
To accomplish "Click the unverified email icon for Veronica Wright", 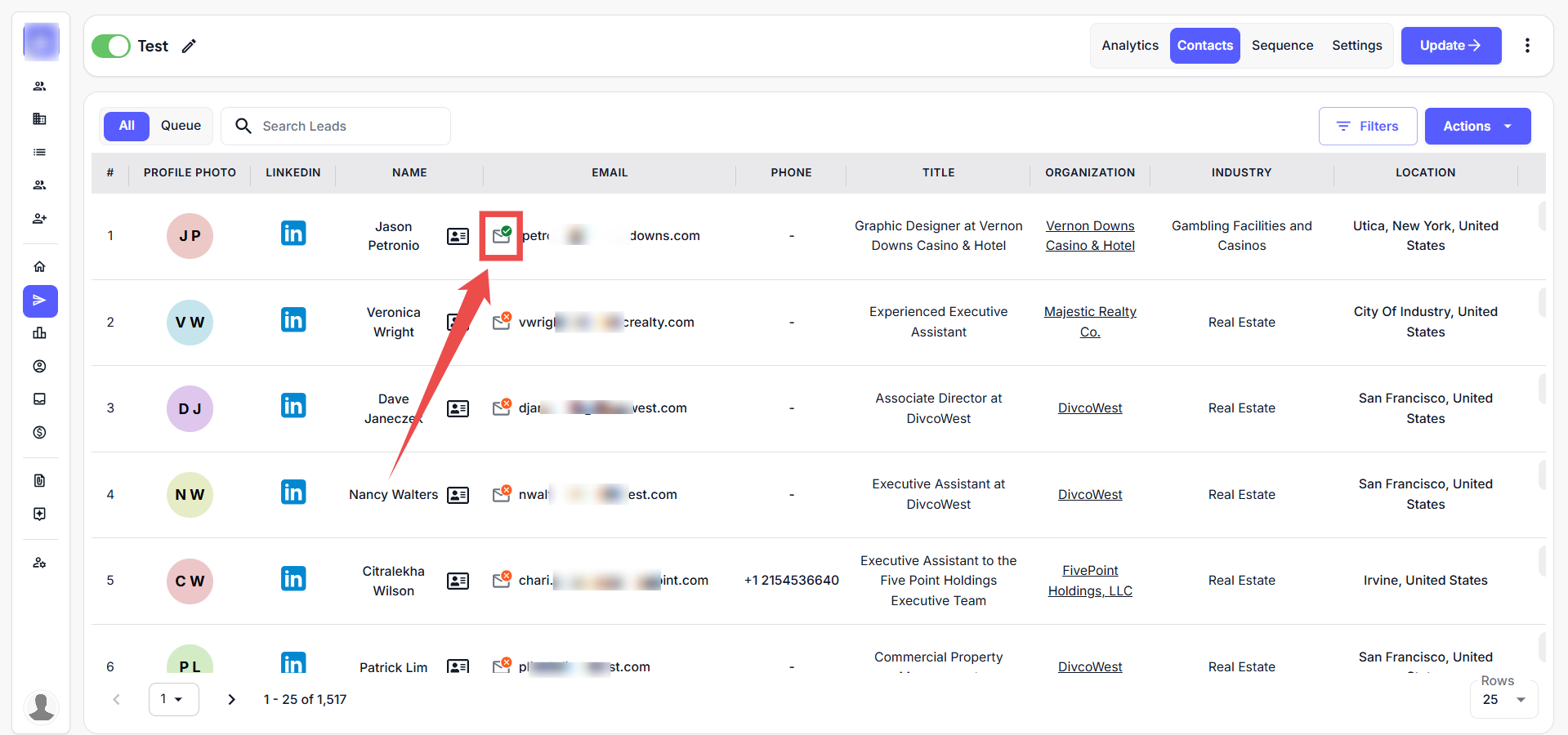I will click(x=502, y=322).
